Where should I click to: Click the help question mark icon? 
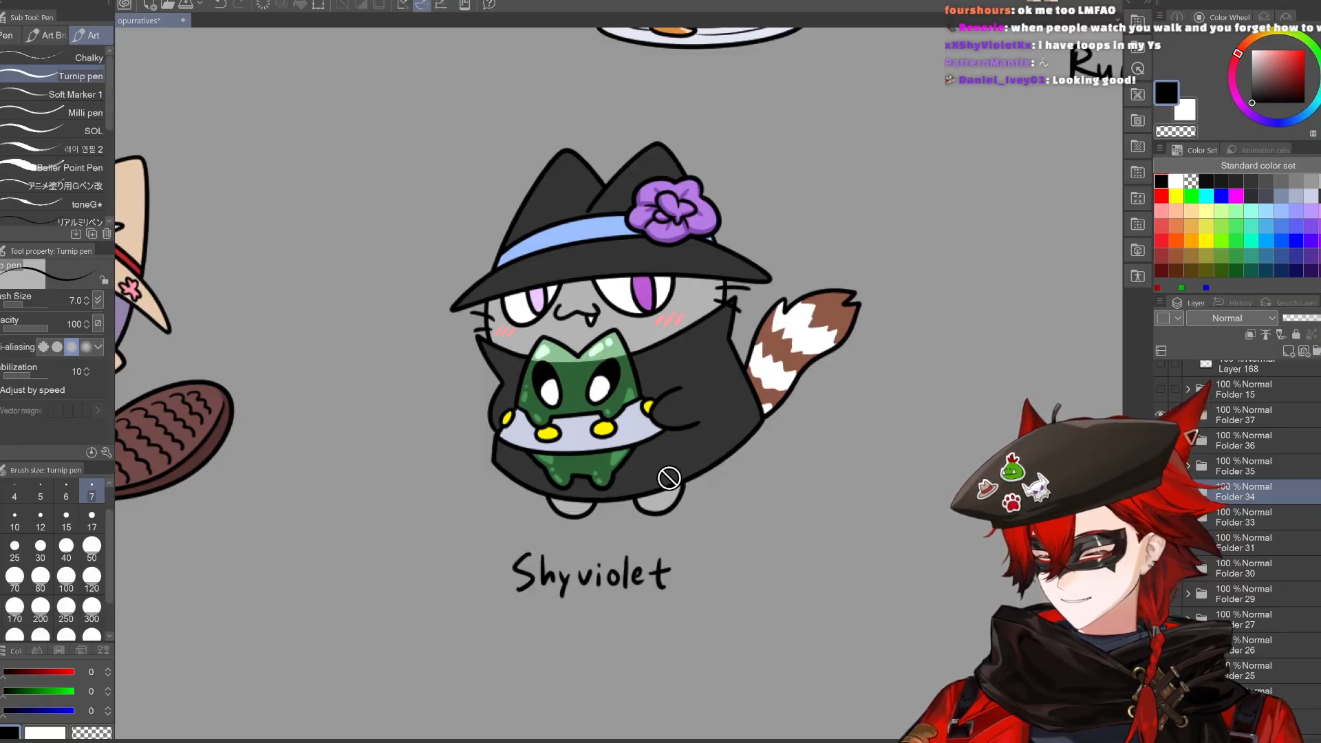489,5
